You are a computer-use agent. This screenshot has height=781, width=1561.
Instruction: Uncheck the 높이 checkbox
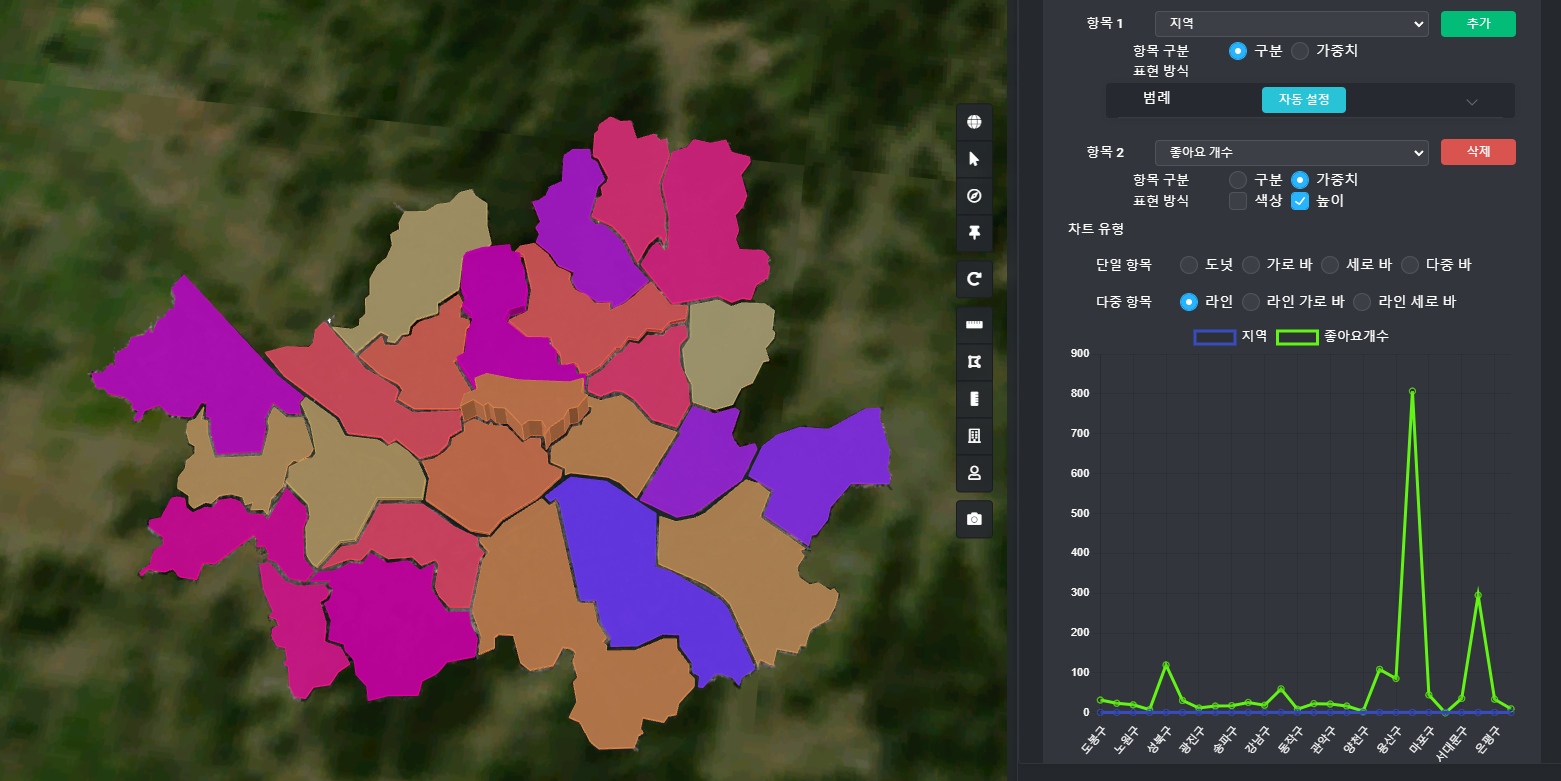[x=1300, y=201]
